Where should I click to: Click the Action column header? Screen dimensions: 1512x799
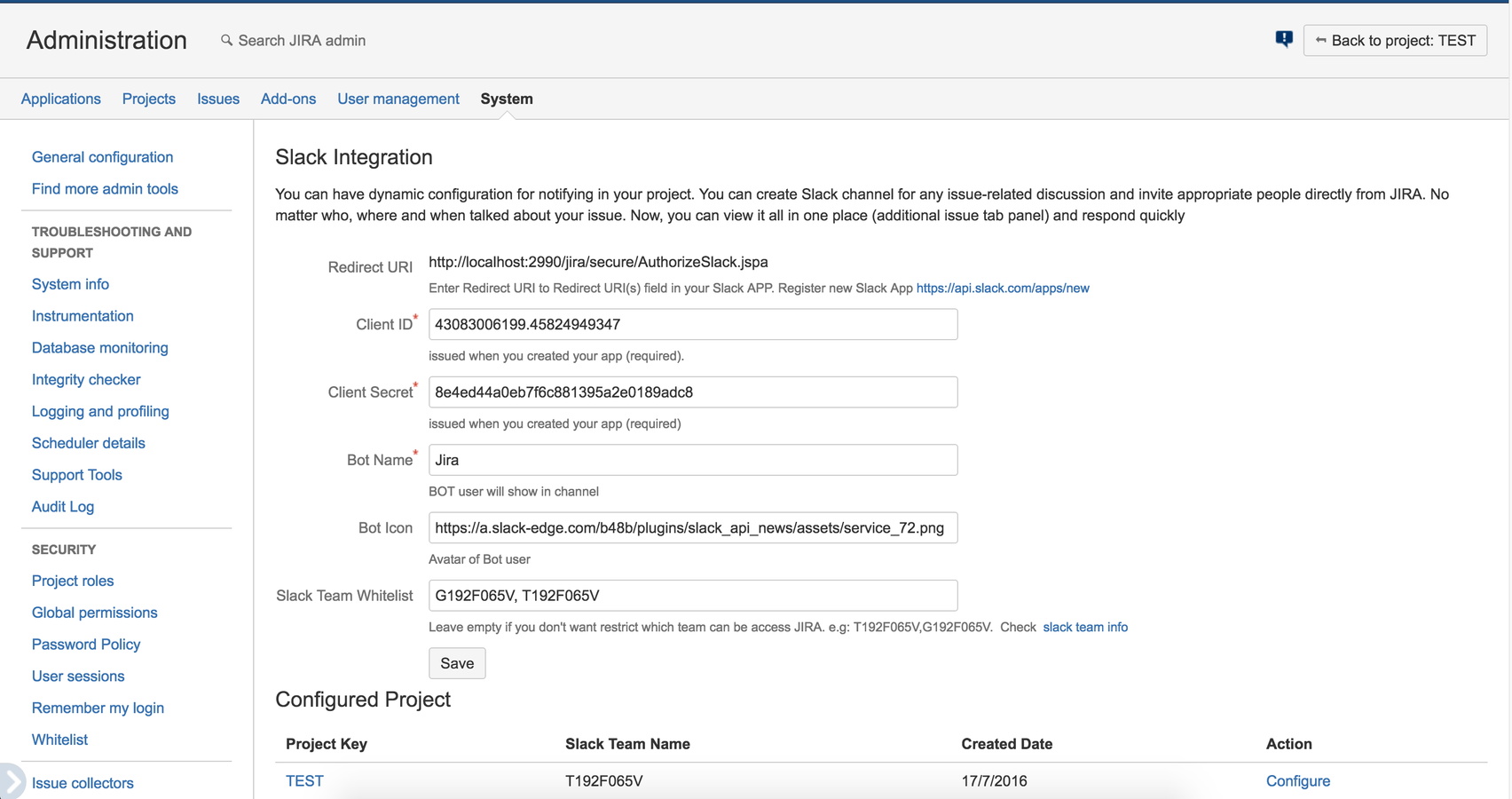click(1288, 744)
